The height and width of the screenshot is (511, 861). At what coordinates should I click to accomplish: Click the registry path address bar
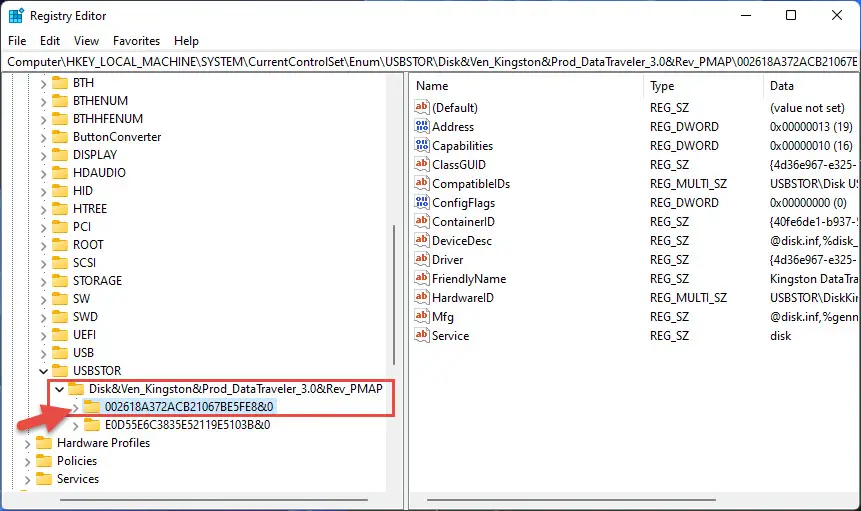pyautogui.click(x=430, y=62)
